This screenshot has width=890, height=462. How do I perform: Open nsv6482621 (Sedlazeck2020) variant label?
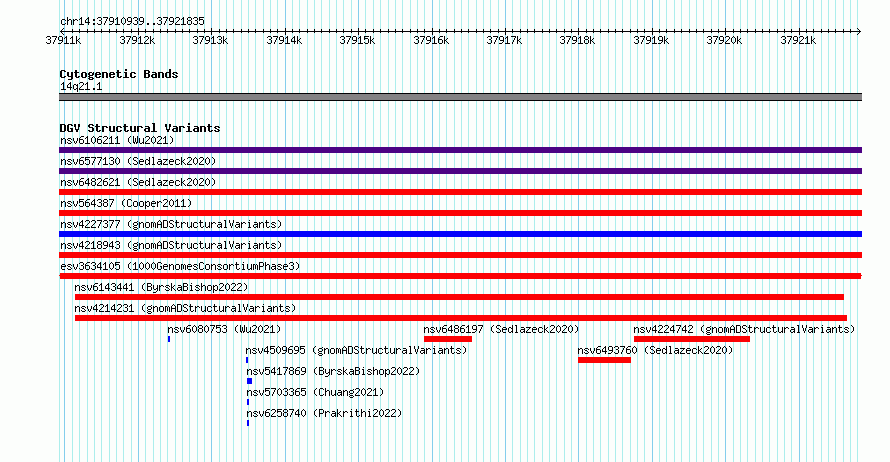(x=138, y=182)
